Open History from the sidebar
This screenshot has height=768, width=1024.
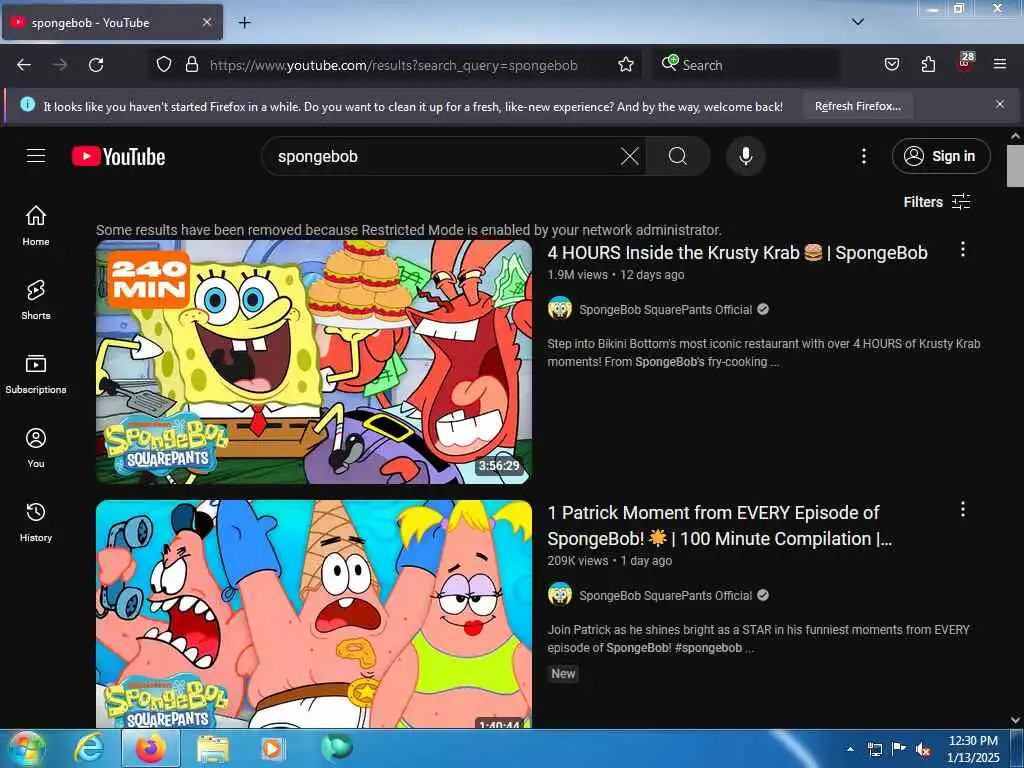coord(36,522)
